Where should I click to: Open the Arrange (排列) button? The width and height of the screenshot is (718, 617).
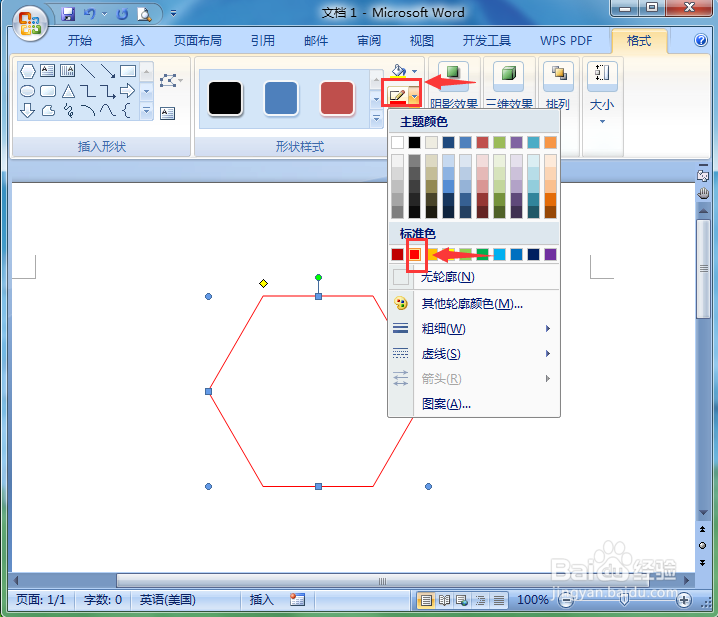point(558,84)
